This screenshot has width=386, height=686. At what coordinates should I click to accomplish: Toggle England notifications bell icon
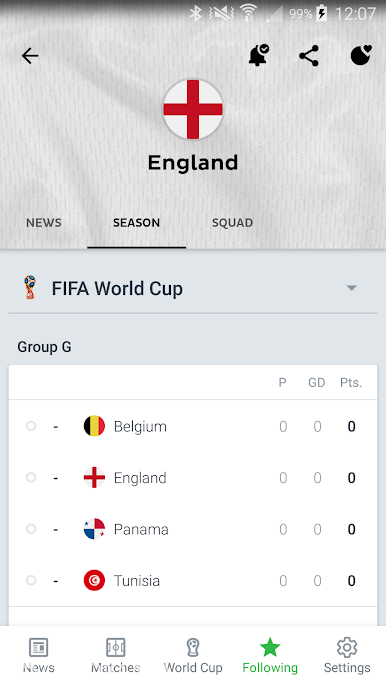pos(259,56)
